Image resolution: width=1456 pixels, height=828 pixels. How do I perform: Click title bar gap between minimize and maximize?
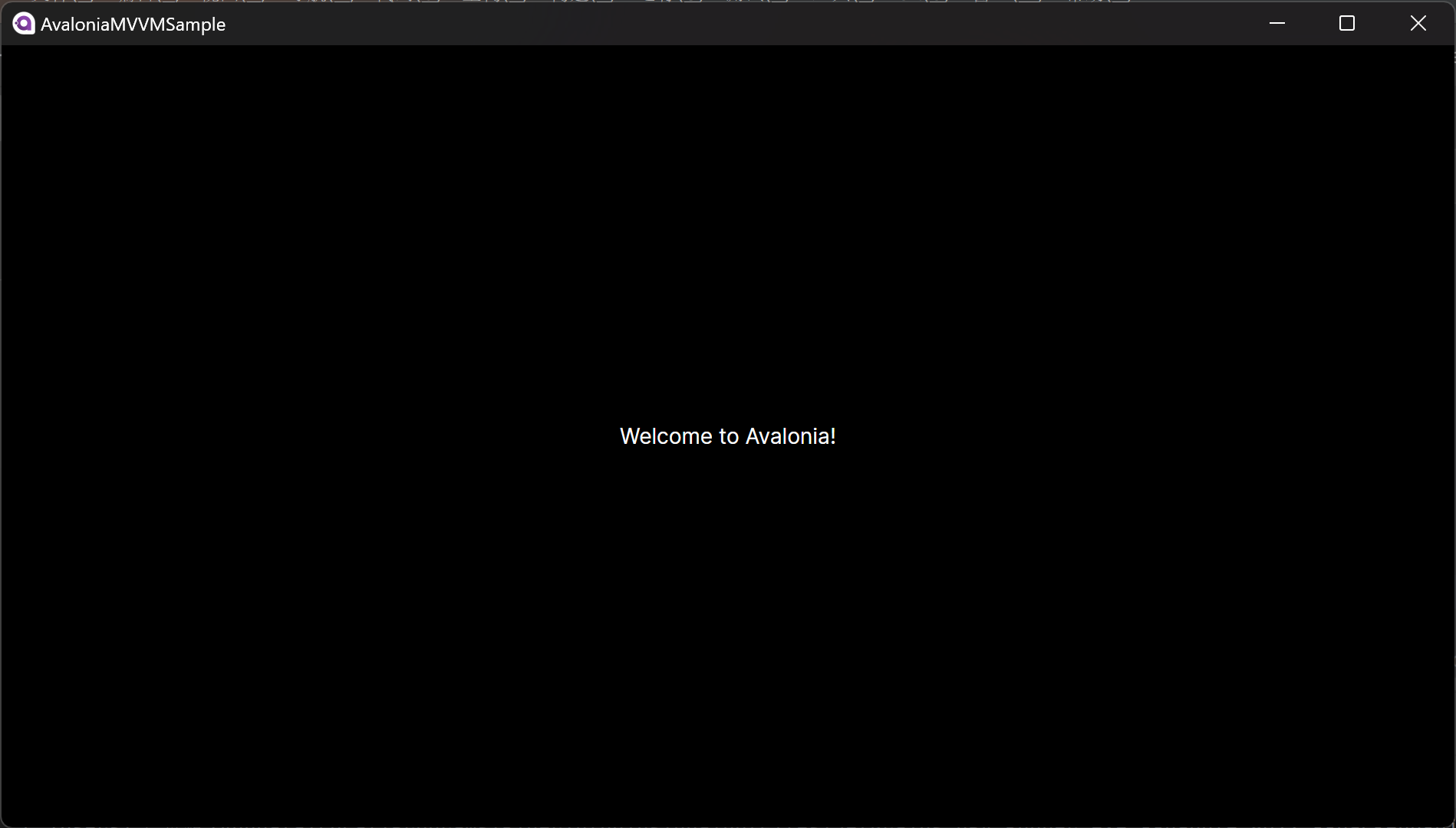(1312, 24)
